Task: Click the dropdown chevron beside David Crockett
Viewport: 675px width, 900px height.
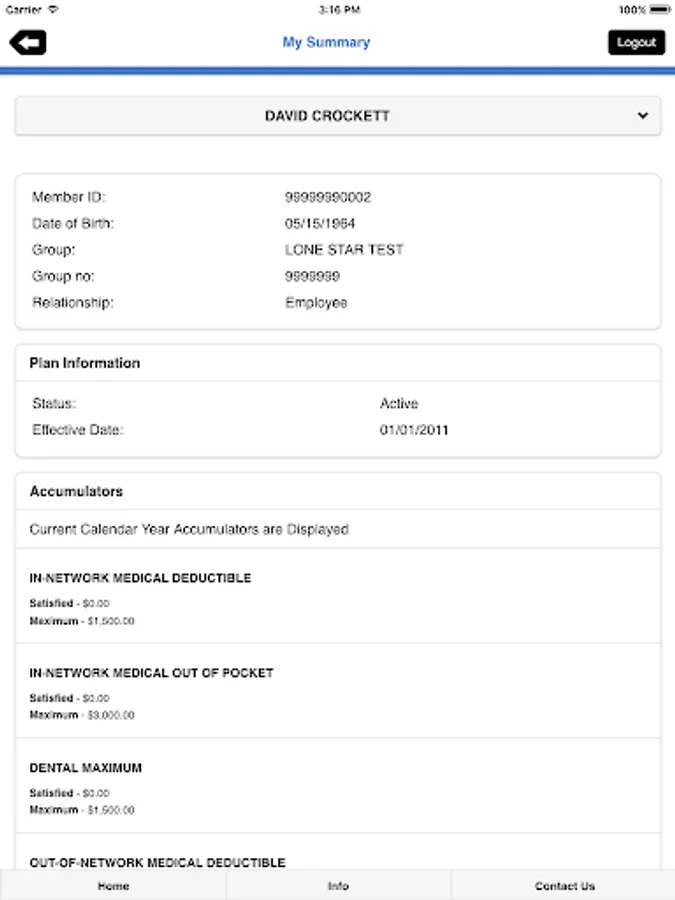Action: 642,116
